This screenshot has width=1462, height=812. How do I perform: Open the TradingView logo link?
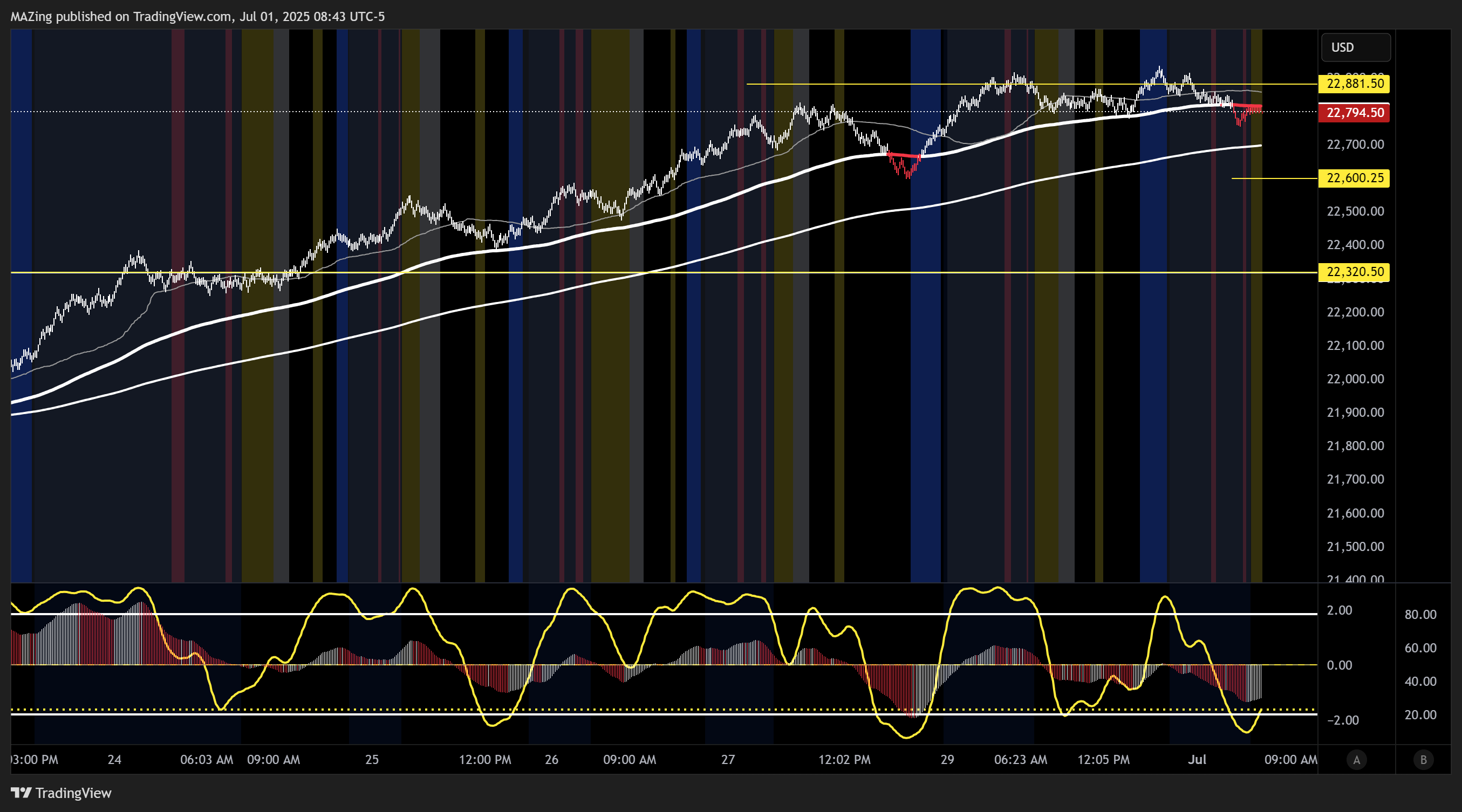click(x=62, y=793)
